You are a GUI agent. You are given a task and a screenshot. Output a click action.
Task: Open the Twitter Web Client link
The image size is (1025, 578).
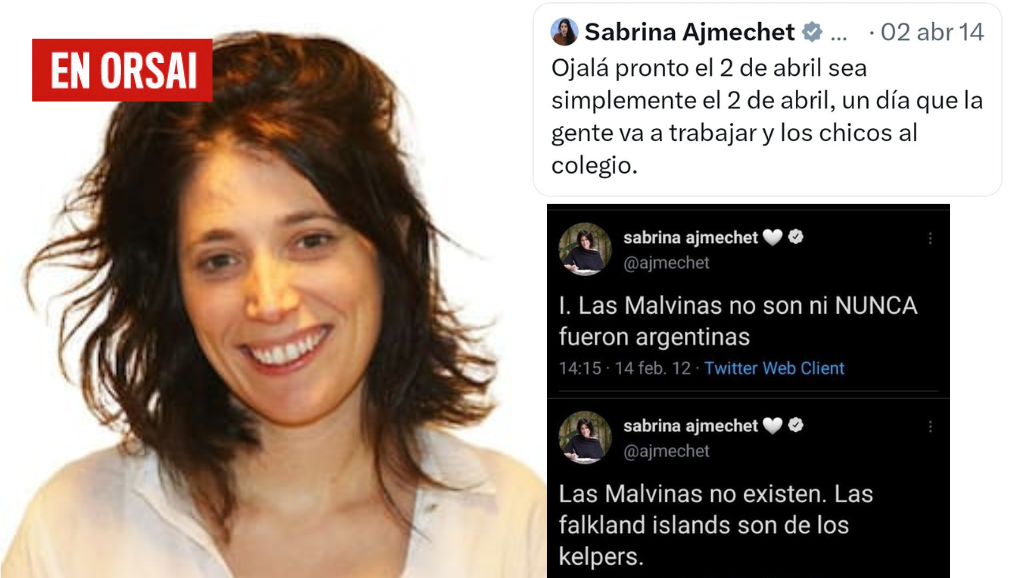[774, 368]
